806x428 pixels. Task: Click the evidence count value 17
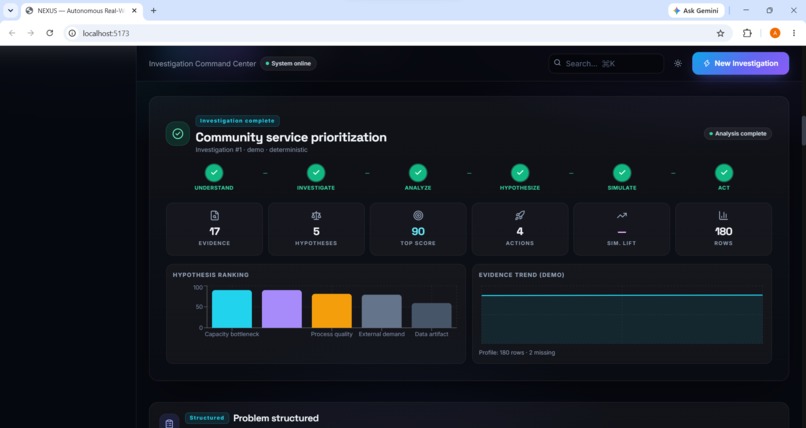214,231
